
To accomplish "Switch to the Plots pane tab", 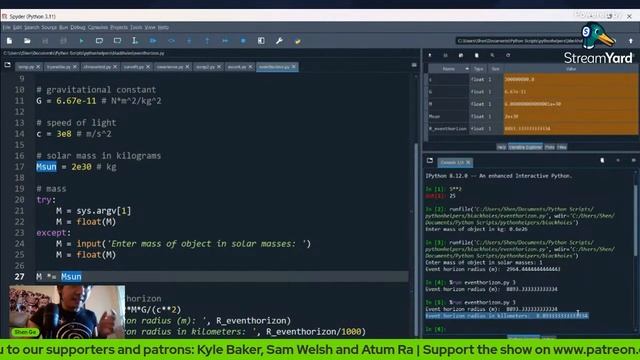I will point(549,147).
